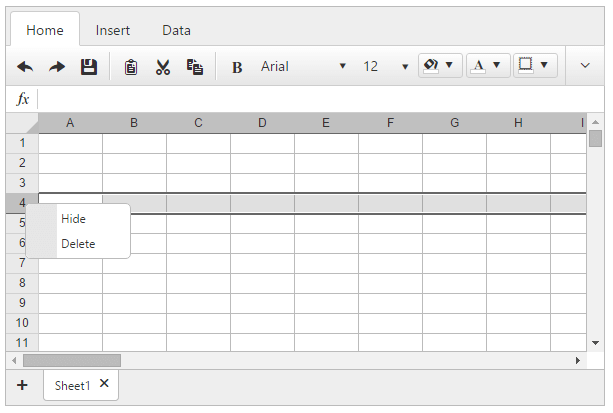The width and height of the screenshot is (613, 413).
Task: Click the Redo arrow icon
Action: pos(57,67)
